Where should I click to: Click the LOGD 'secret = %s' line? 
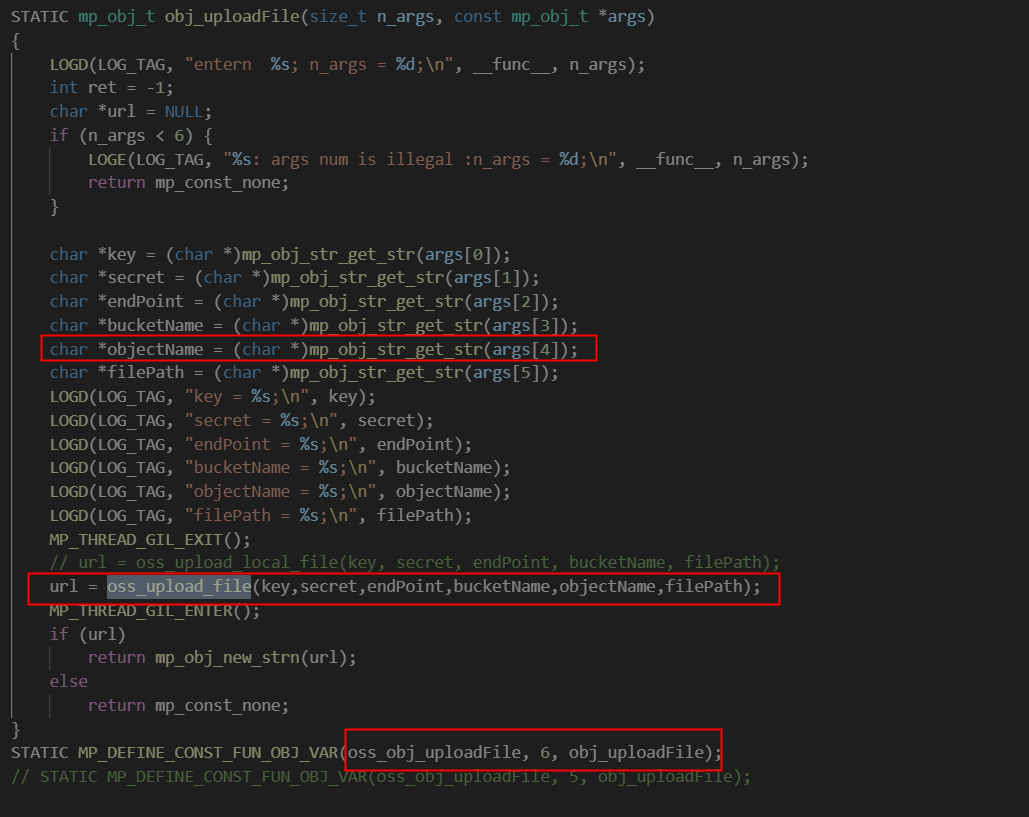pyautogui.click(x=242, y=421)
